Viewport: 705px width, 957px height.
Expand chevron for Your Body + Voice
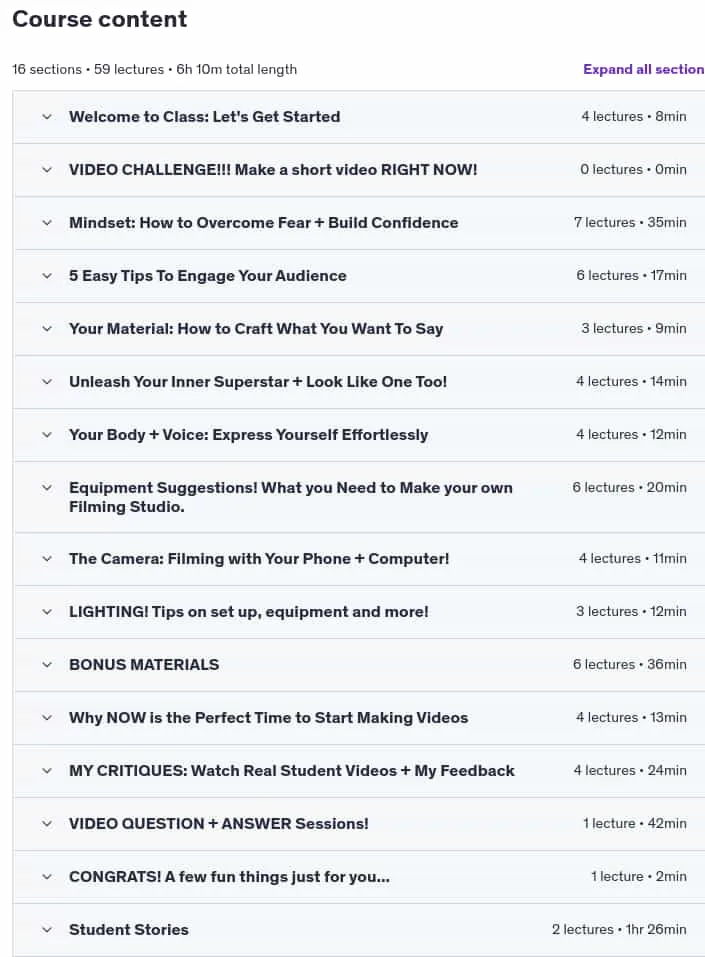[47, 435]
